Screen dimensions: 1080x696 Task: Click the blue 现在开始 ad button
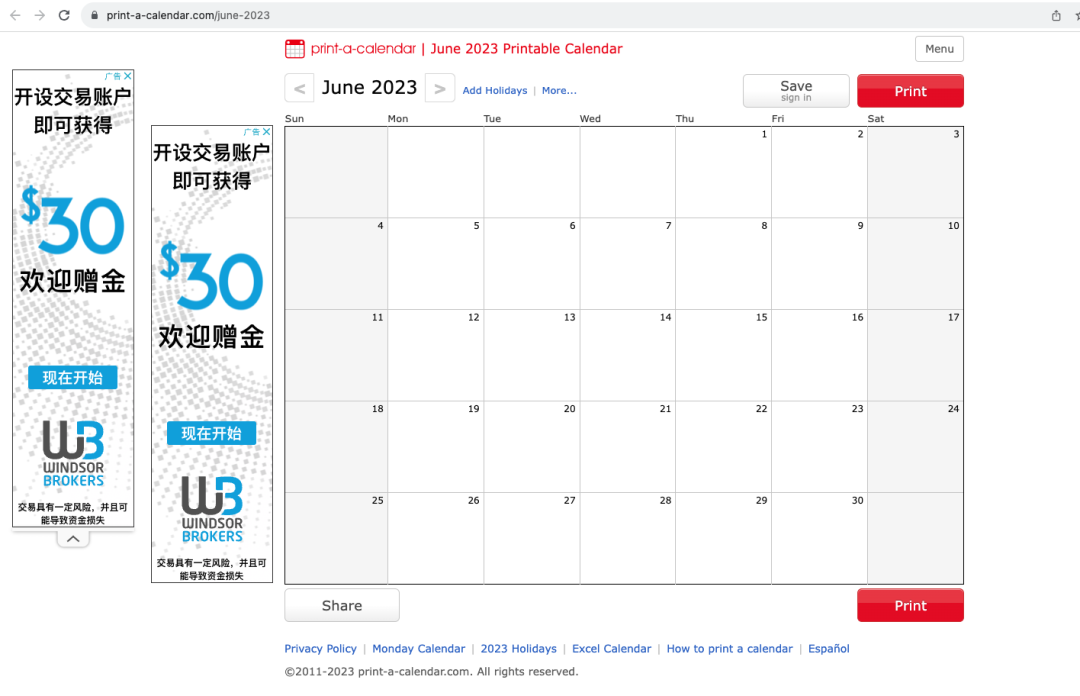72,378
